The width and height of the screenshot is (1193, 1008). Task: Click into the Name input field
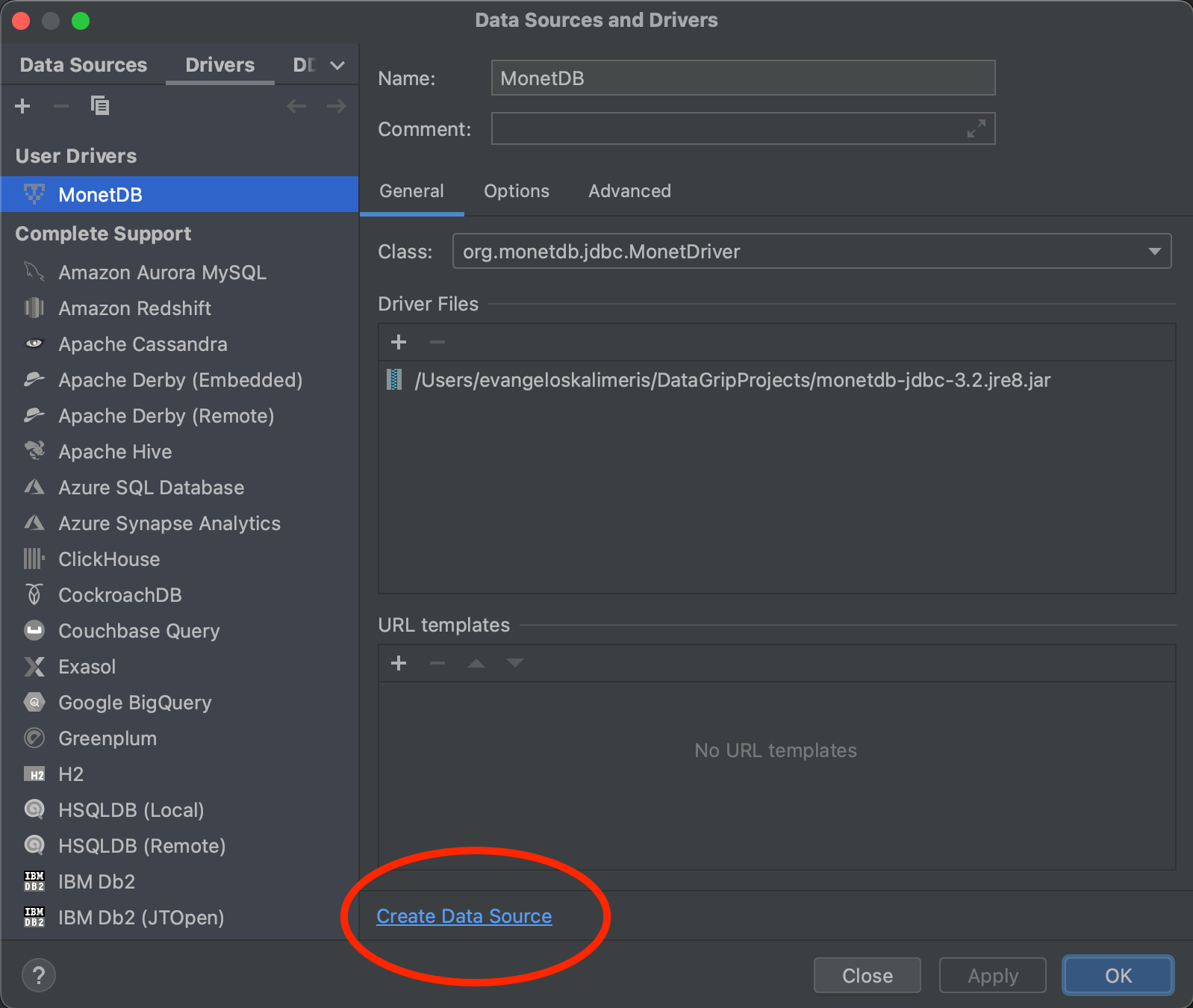point(743,78)
